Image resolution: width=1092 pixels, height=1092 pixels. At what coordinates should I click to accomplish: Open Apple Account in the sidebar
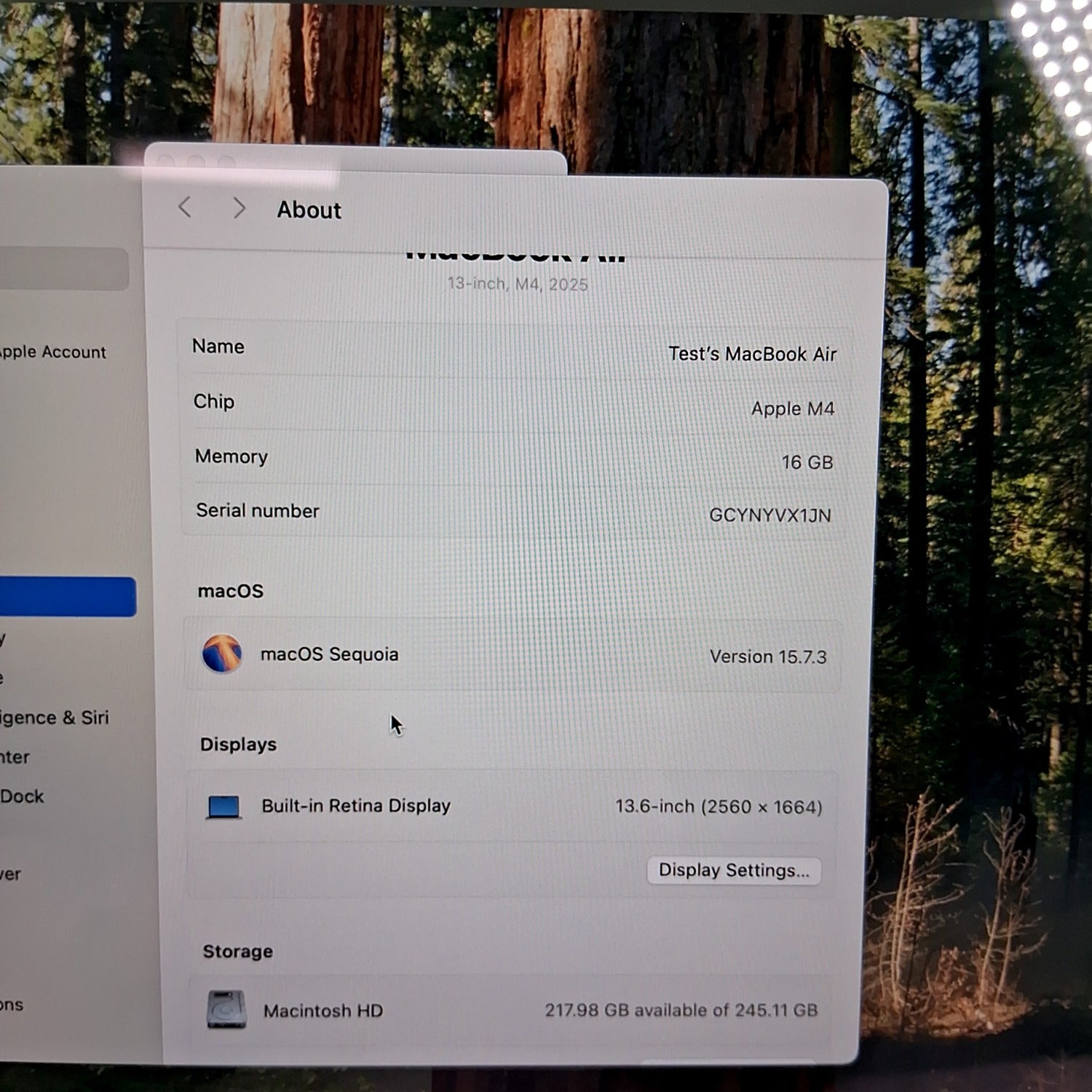tap(52, 352)
